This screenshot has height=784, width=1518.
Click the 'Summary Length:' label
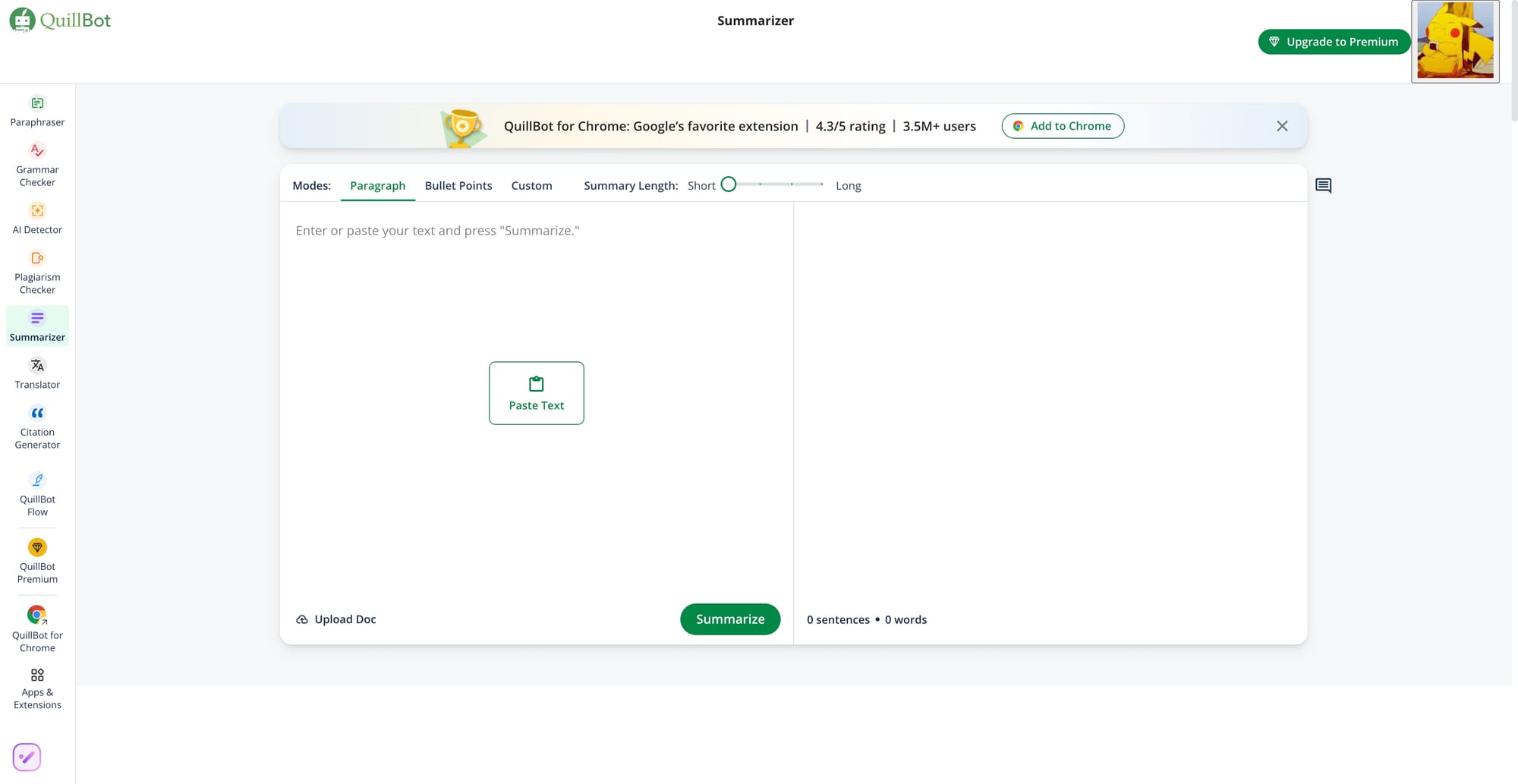pyautogui.click(x=631, y=186)
